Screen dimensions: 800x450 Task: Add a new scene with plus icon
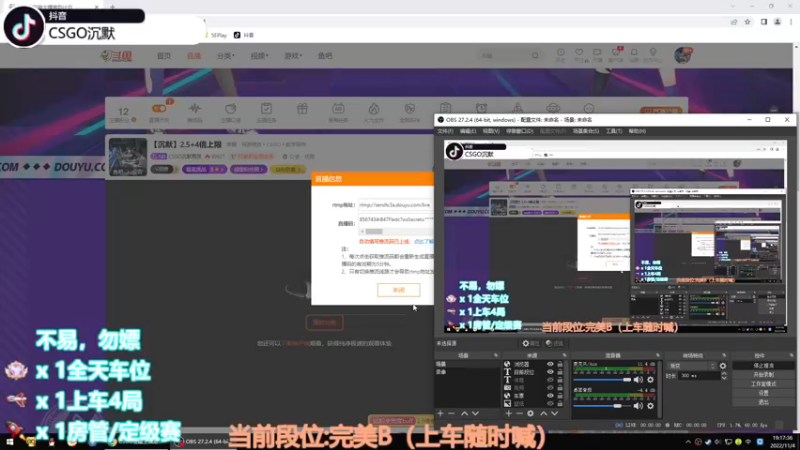tap(440, 413)
